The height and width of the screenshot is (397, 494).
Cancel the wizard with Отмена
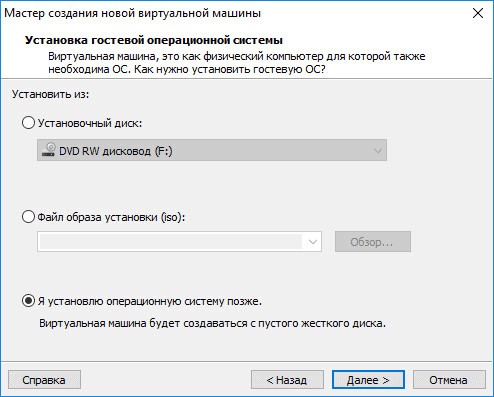[449, 380]
